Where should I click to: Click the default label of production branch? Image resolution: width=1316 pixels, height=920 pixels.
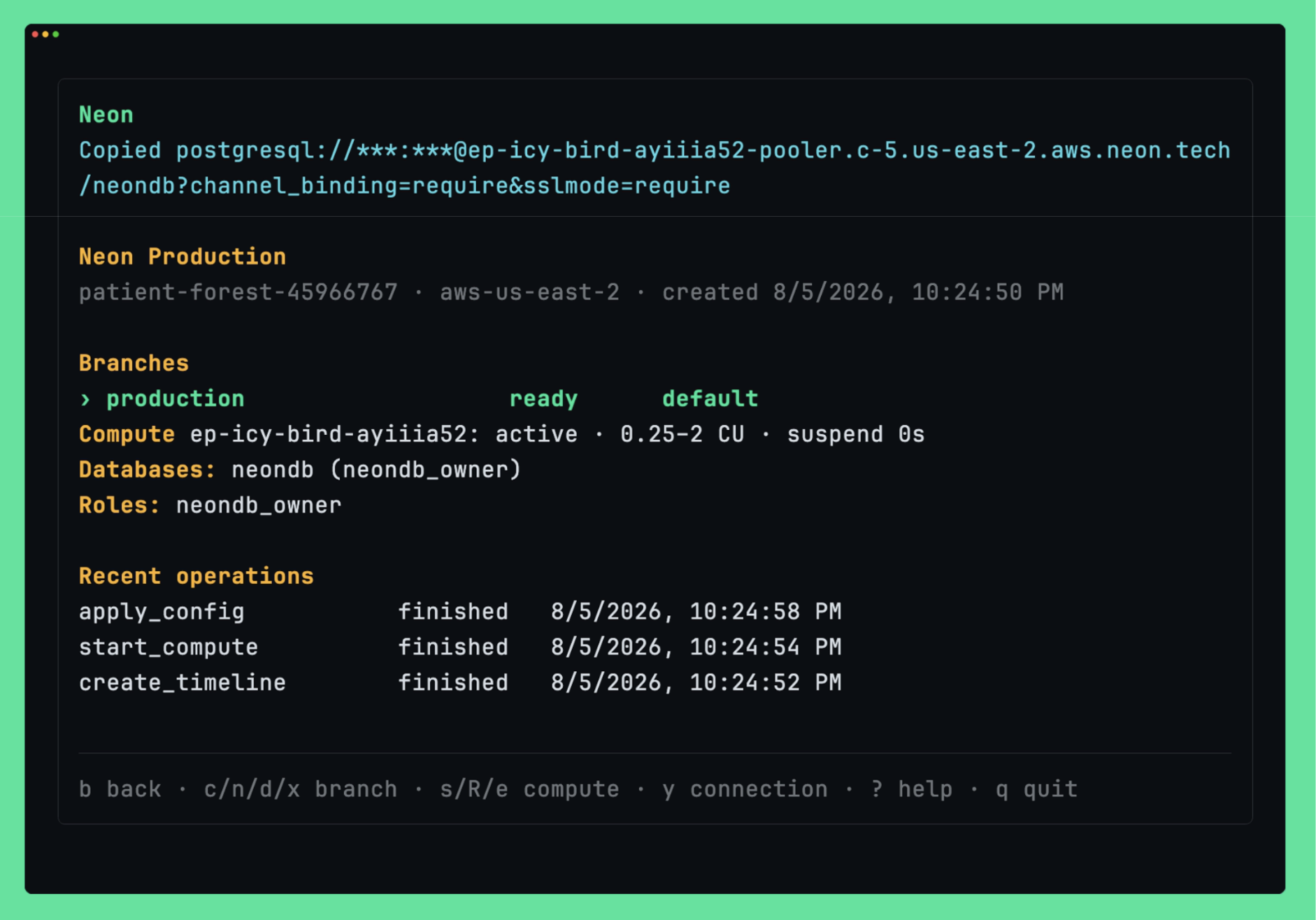[710, 399]
